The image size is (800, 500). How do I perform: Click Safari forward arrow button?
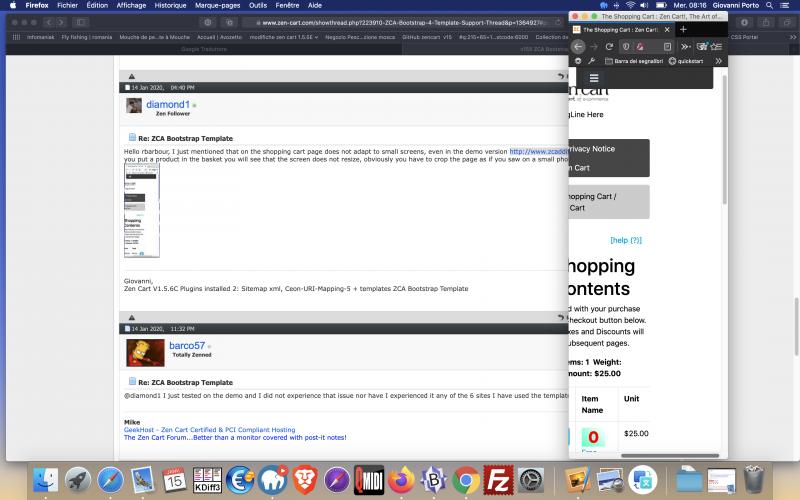(61, 22)
